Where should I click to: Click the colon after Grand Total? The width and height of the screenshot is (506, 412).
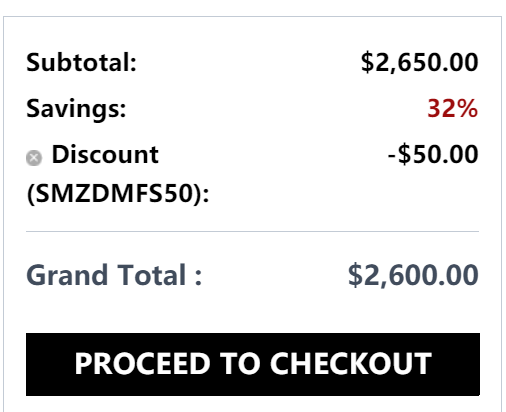[x=198, y=277]
